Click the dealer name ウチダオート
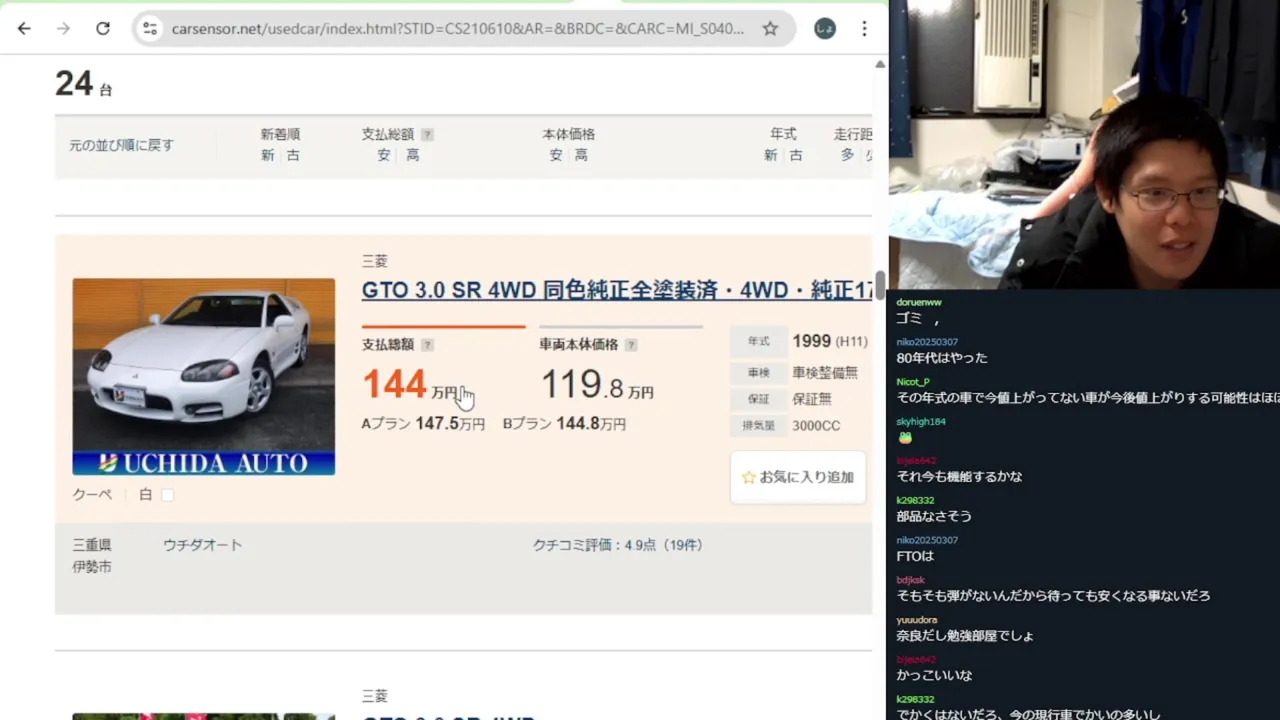This screenshot has height=720, width=1280. click(x=203, y=545)
